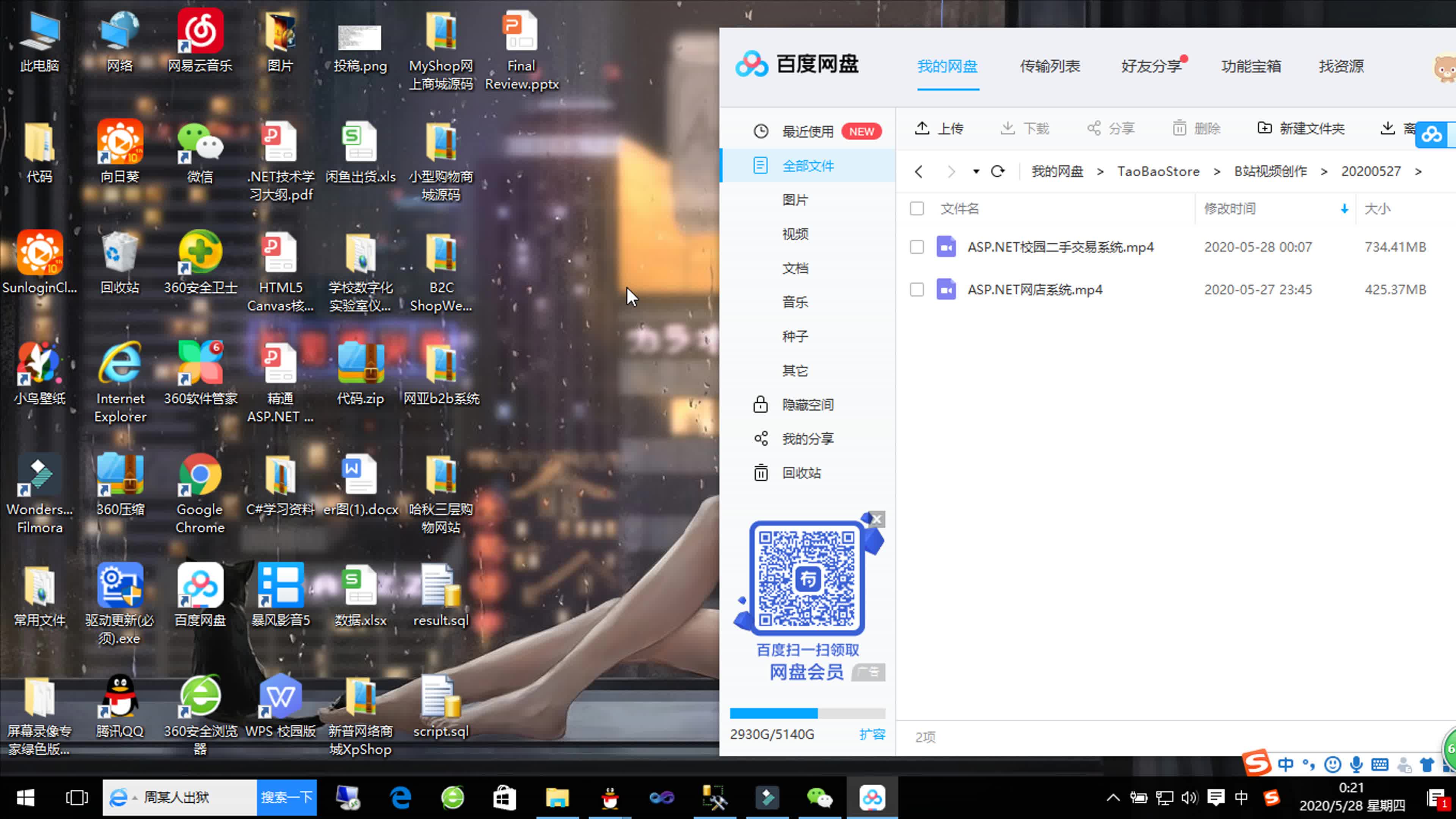
Task: Click the refresh icon in breadcrumb bar
Action: point(997,171)
